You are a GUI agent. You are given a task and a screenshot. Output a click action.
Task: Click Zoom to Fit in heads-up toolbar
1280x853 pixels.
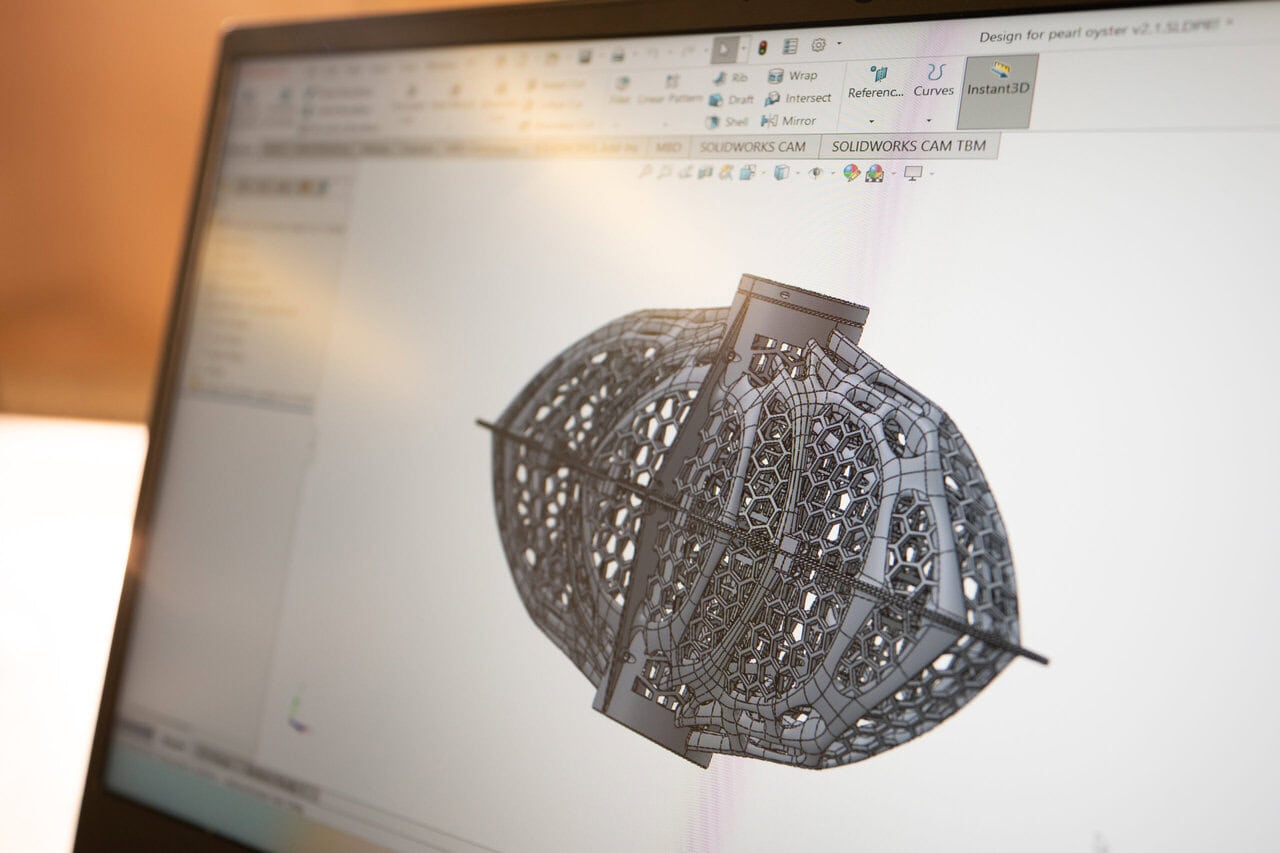coord(645,173)
